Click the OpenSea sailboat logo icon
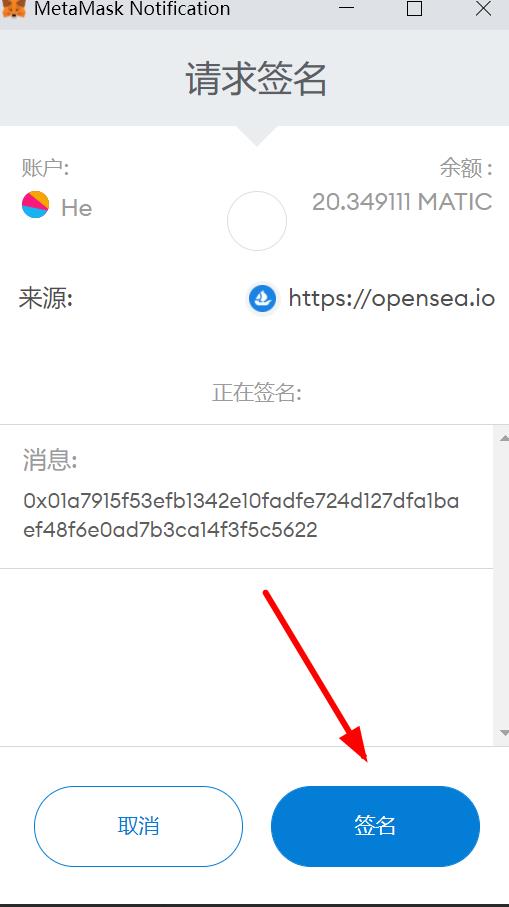The height and width of the screenshot is (907, 509). [x=263, y=298]
